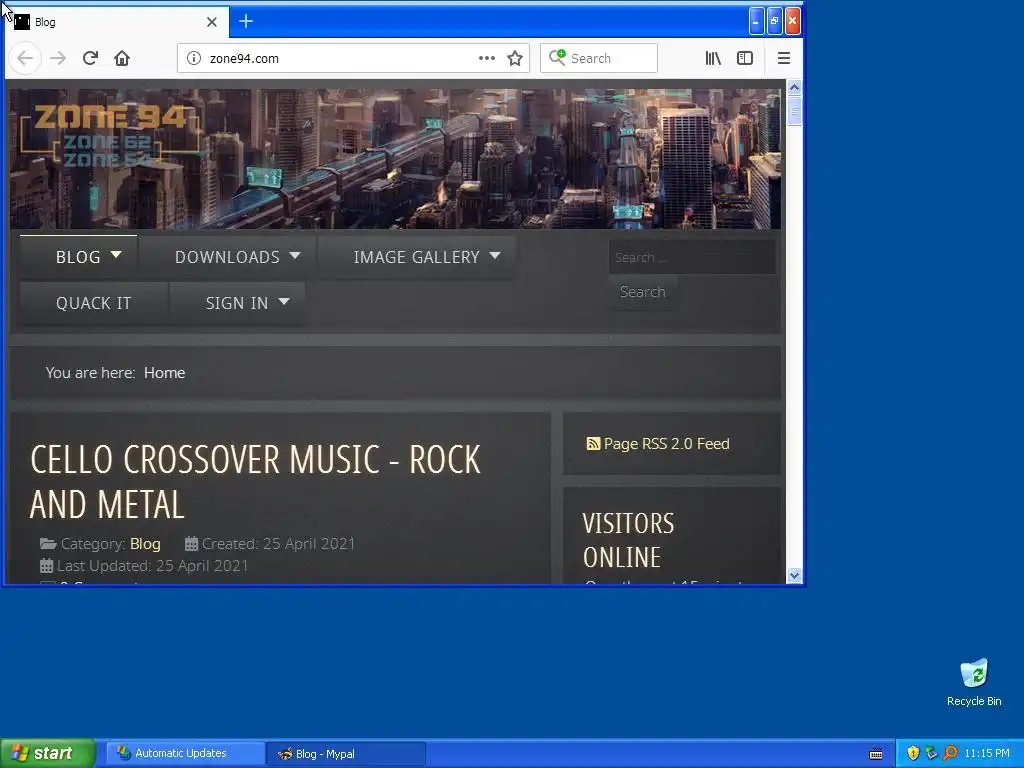
Task: Open the QUACK IT menu item
Action: [x=93, y=304]
